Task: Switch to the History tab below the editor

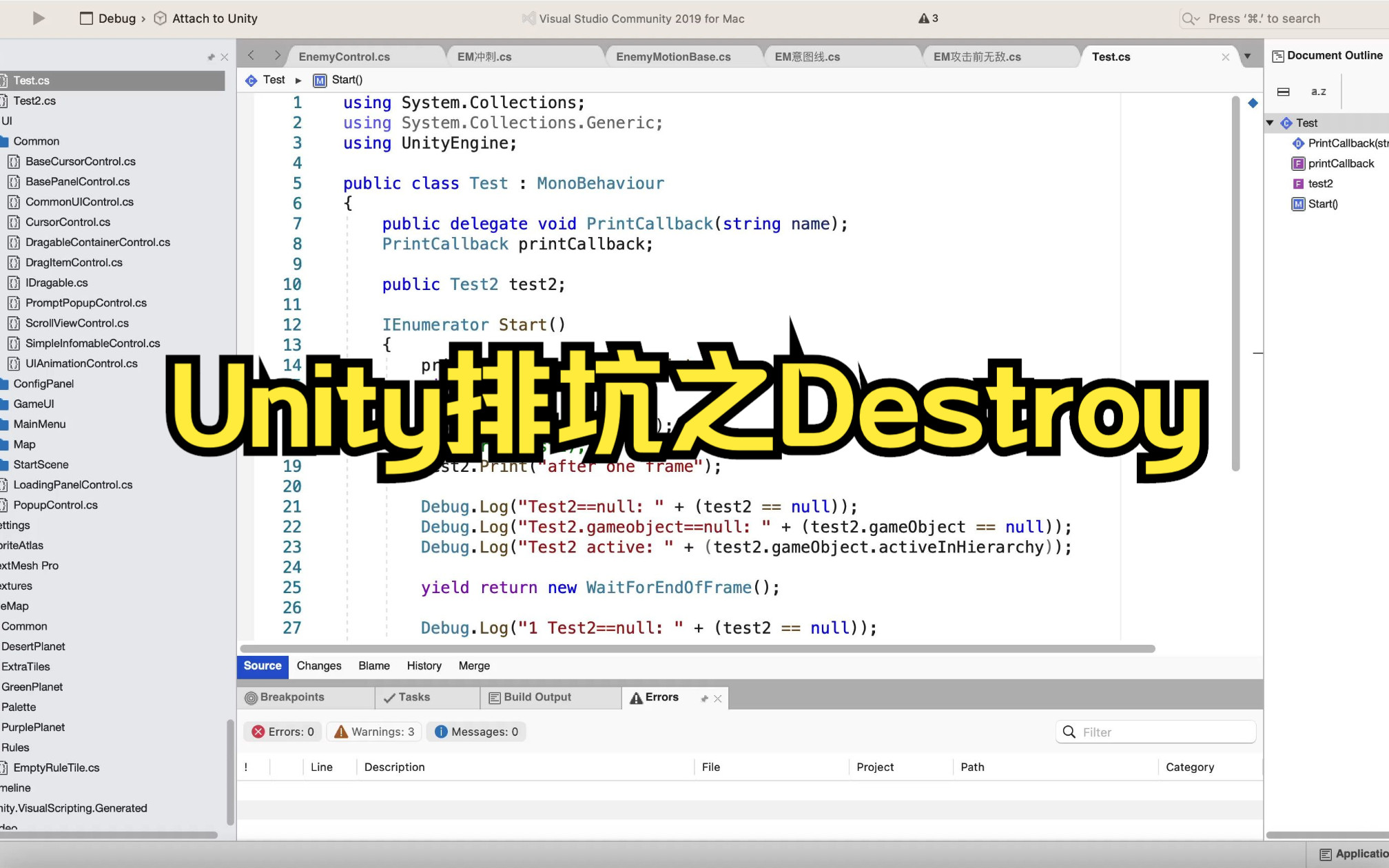Action: click(424, 665)
